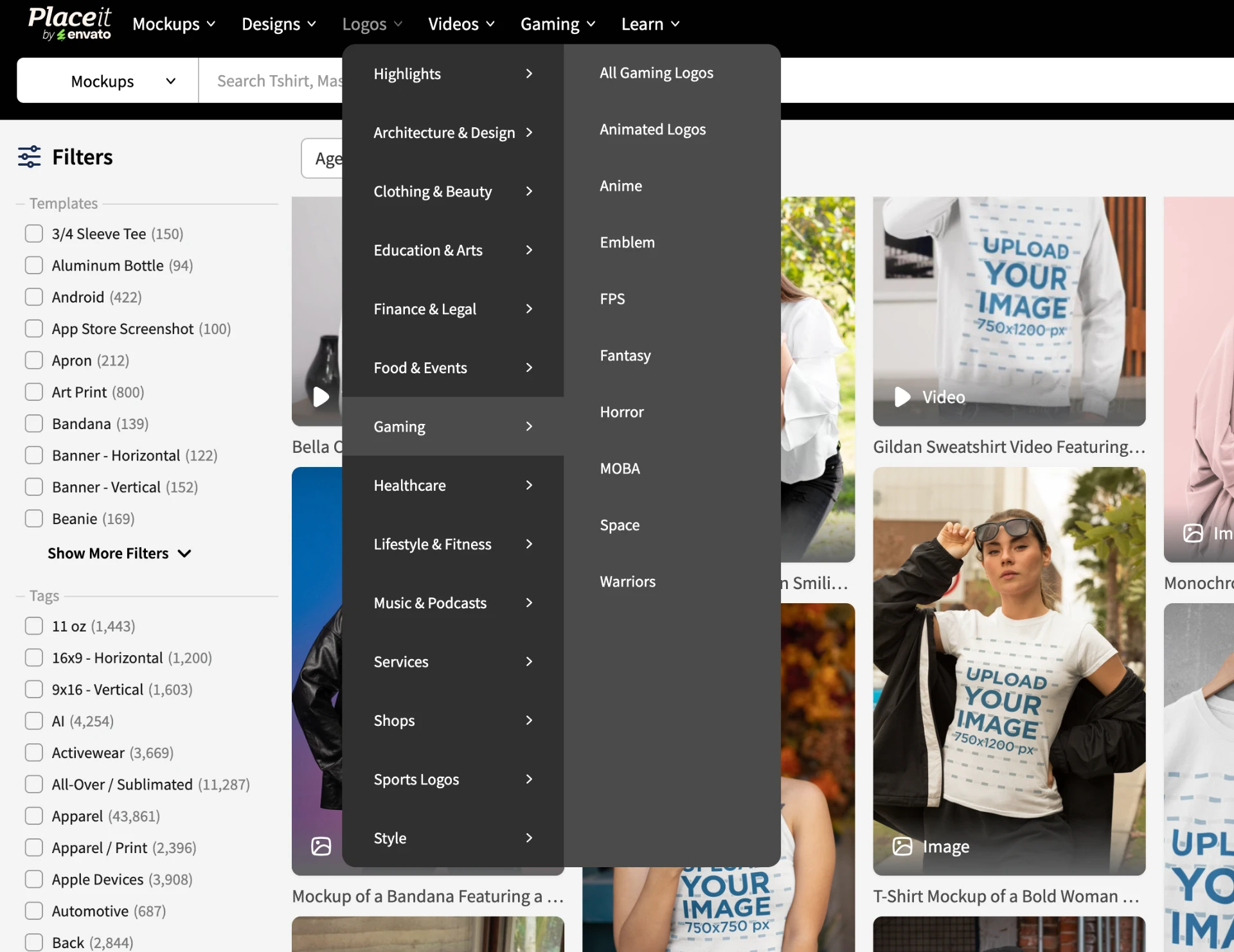The image size is (1234, 952).
Task: Click chevron arrow beside Sports Logos
Action: pyautogui.click(x=529, y=779)
